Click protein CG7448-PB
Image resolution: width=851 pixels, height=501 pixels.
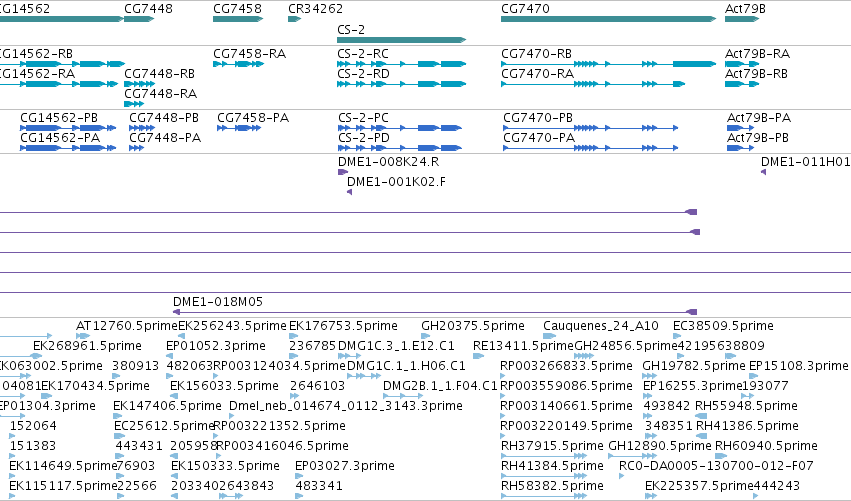[x=142, y=128]
